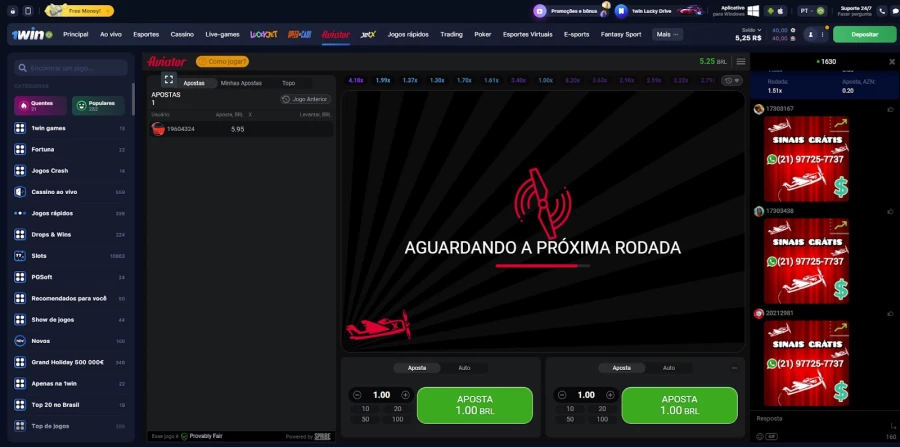Open the Drops & Wins category icon
The image size is (900, 447).
tap(20, 234)
